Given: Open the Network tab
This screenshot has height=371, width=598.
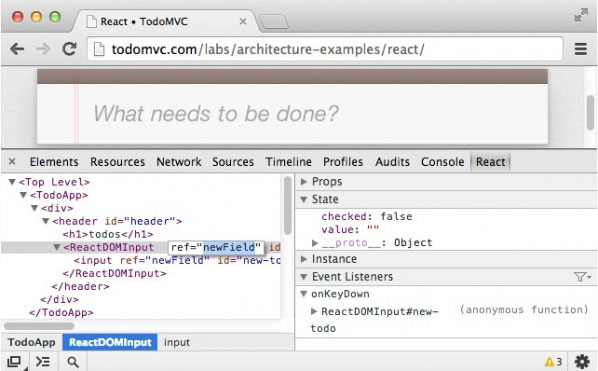Looking at the screenshot, I should pyautogui.click(x=179, y=162).
